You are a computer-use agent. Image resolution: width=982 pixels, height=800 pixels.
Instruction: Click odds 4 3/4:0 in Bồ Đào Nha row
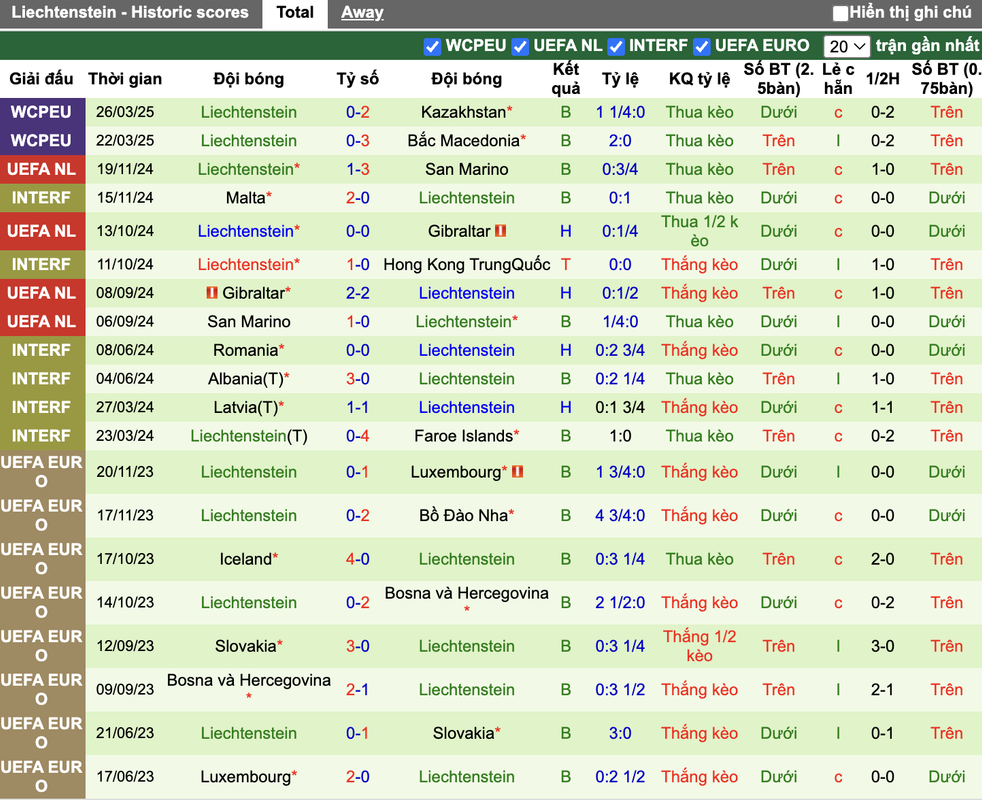point(620,516)
